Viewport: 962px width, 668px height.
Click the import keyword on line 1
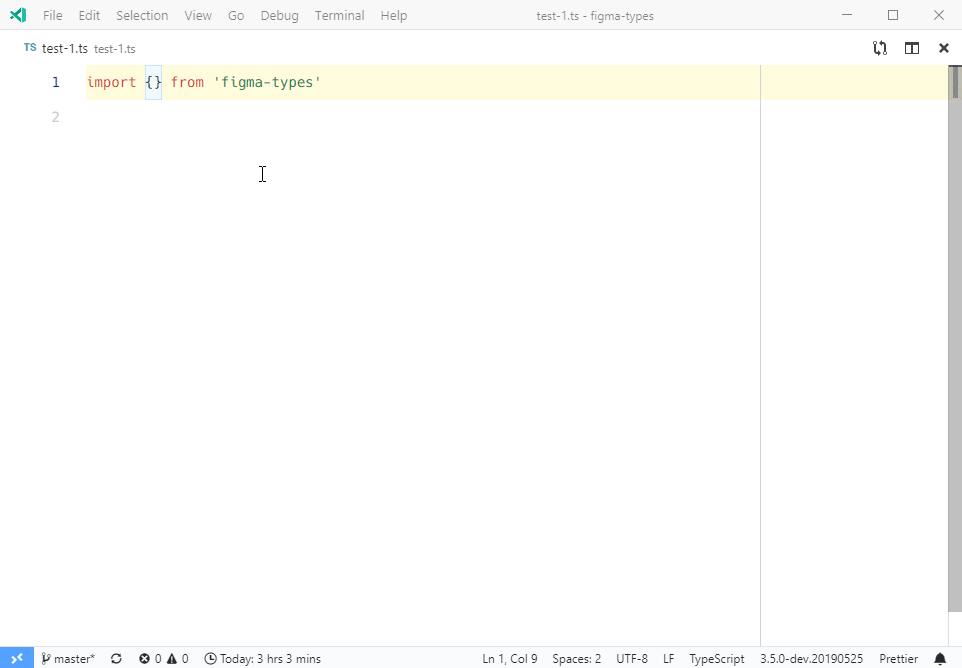click(x=111, y=82)
